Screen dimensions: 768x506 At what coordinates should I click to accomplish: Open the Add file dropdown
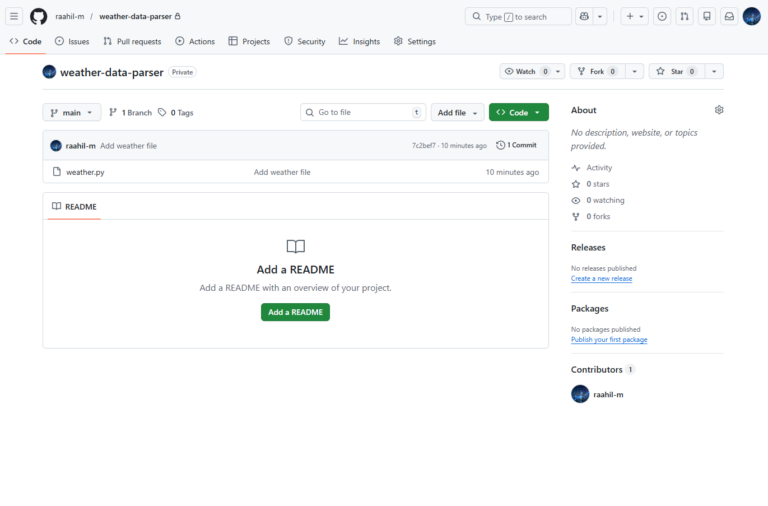click(457, 113)
